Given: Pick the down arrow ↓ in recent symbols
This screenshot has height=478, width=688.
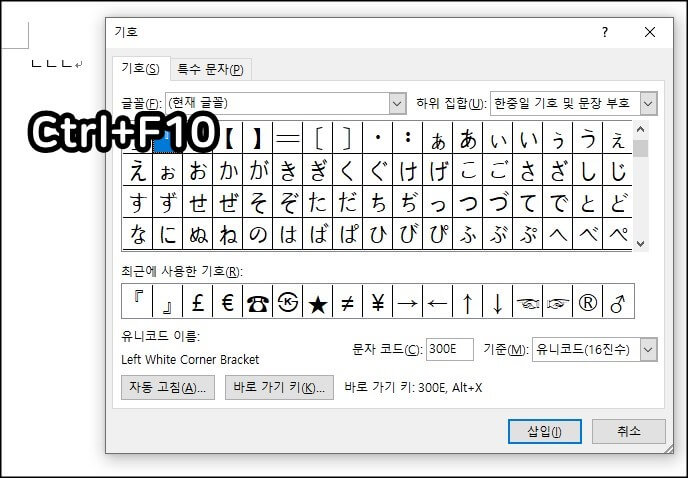Looking at the screenshot, I should pos(498,301).
